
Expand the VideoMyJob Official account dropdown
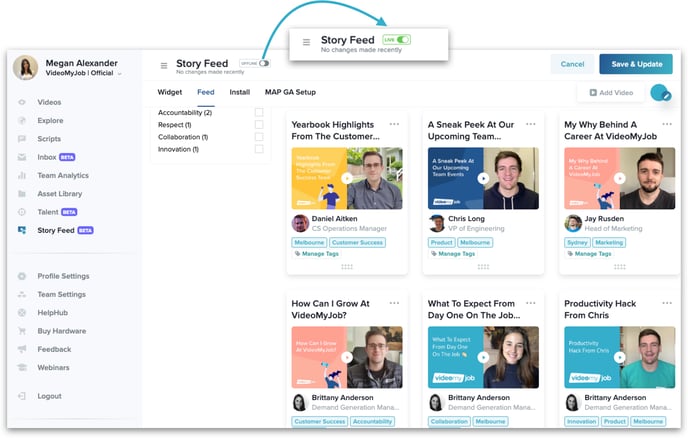pyautogui.click(x=119, y=74)
